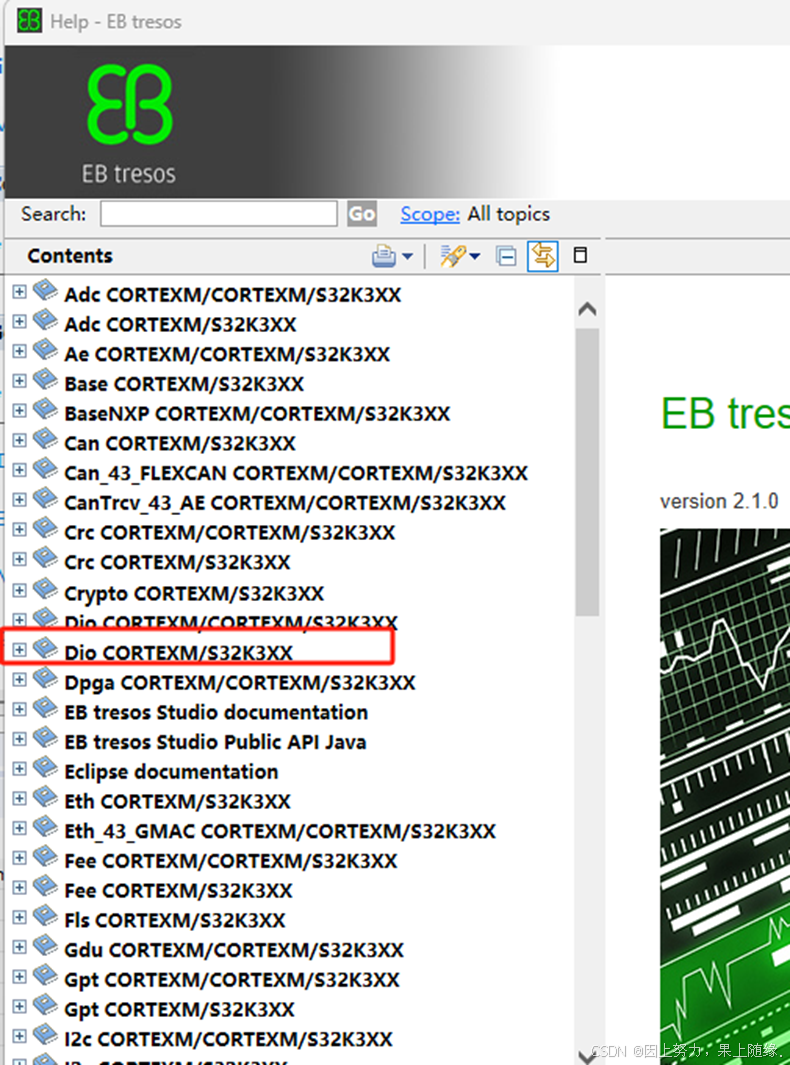This screenshot has width=790, height=1065.
Task: Select Dio CORTEXM/S32K3XX topic
Action: [x=178, y=653]
